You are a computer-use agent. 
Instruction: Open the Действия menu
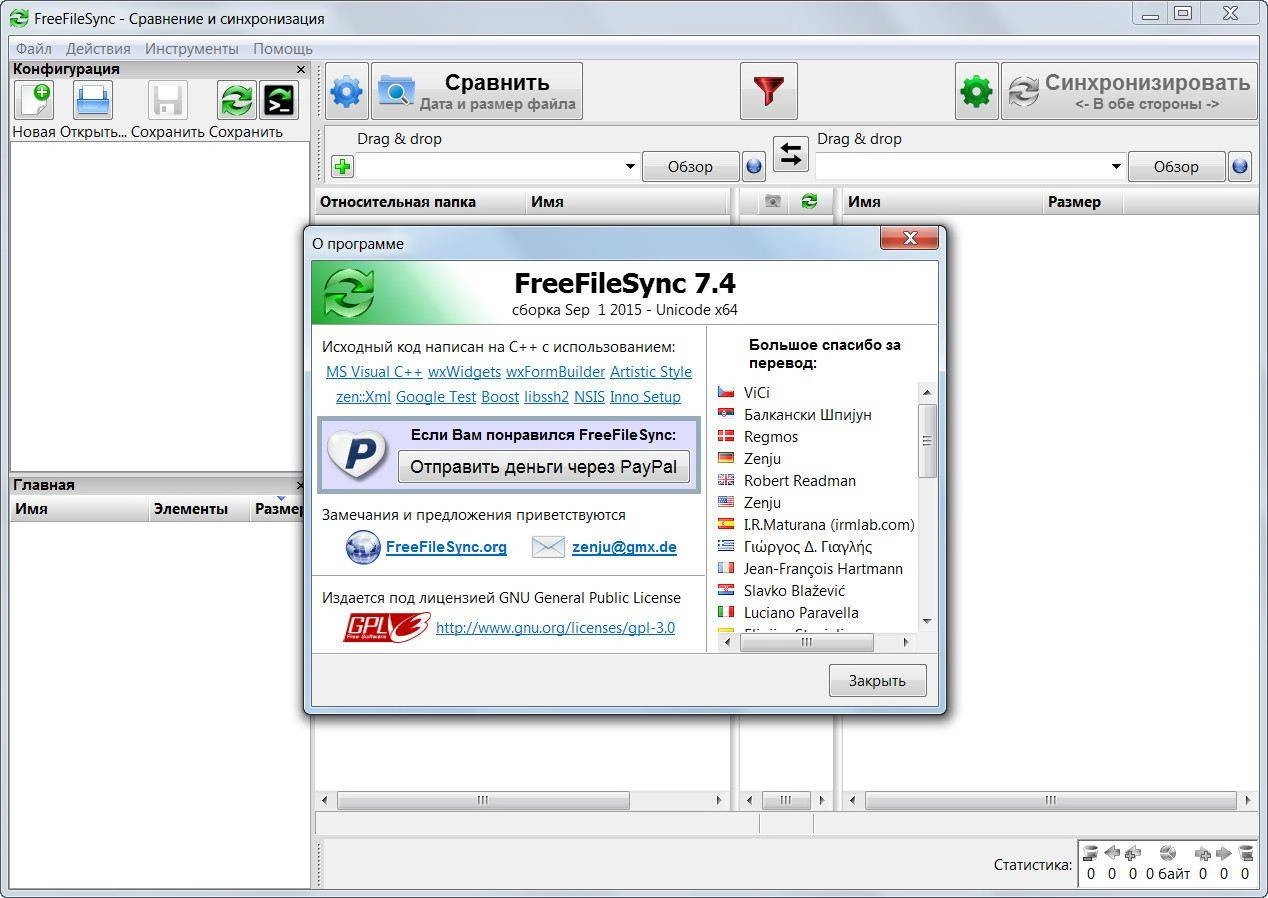98,48
